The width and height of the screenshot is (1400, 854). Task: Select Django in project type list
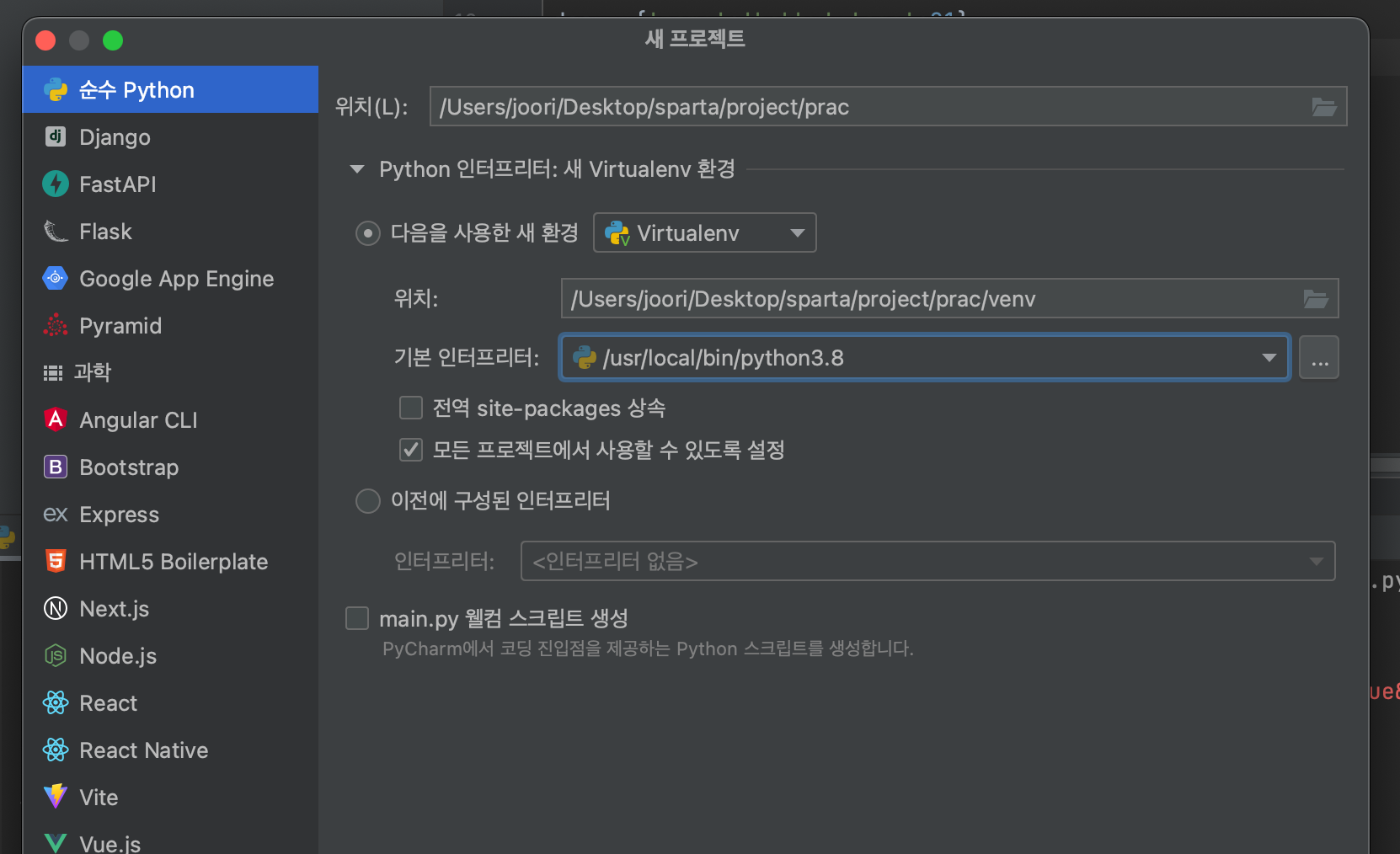pos(170,136)
